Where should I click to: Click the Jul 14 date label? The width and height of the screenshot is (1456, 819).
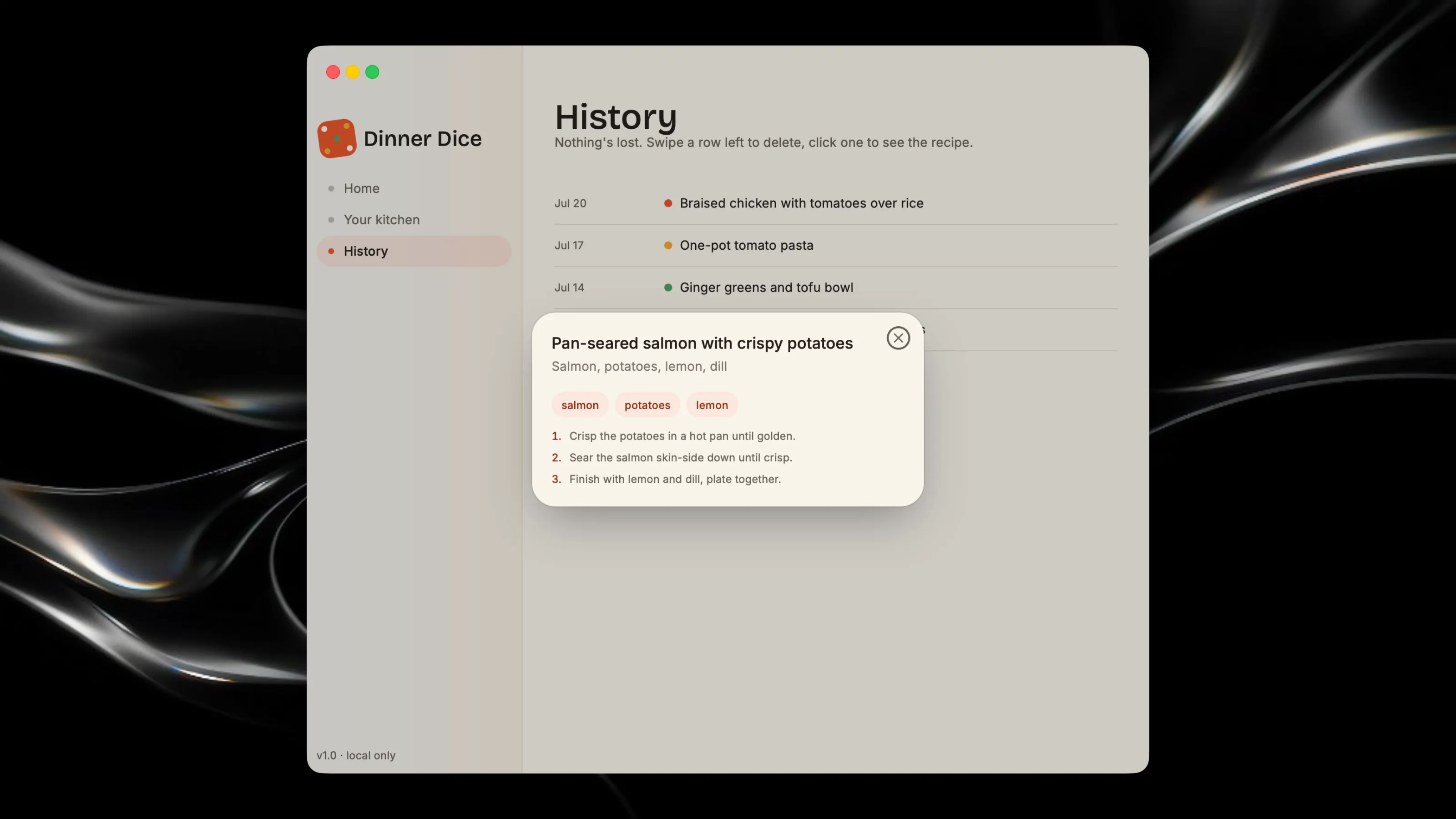pyautogui.click(x=569, y=287)
